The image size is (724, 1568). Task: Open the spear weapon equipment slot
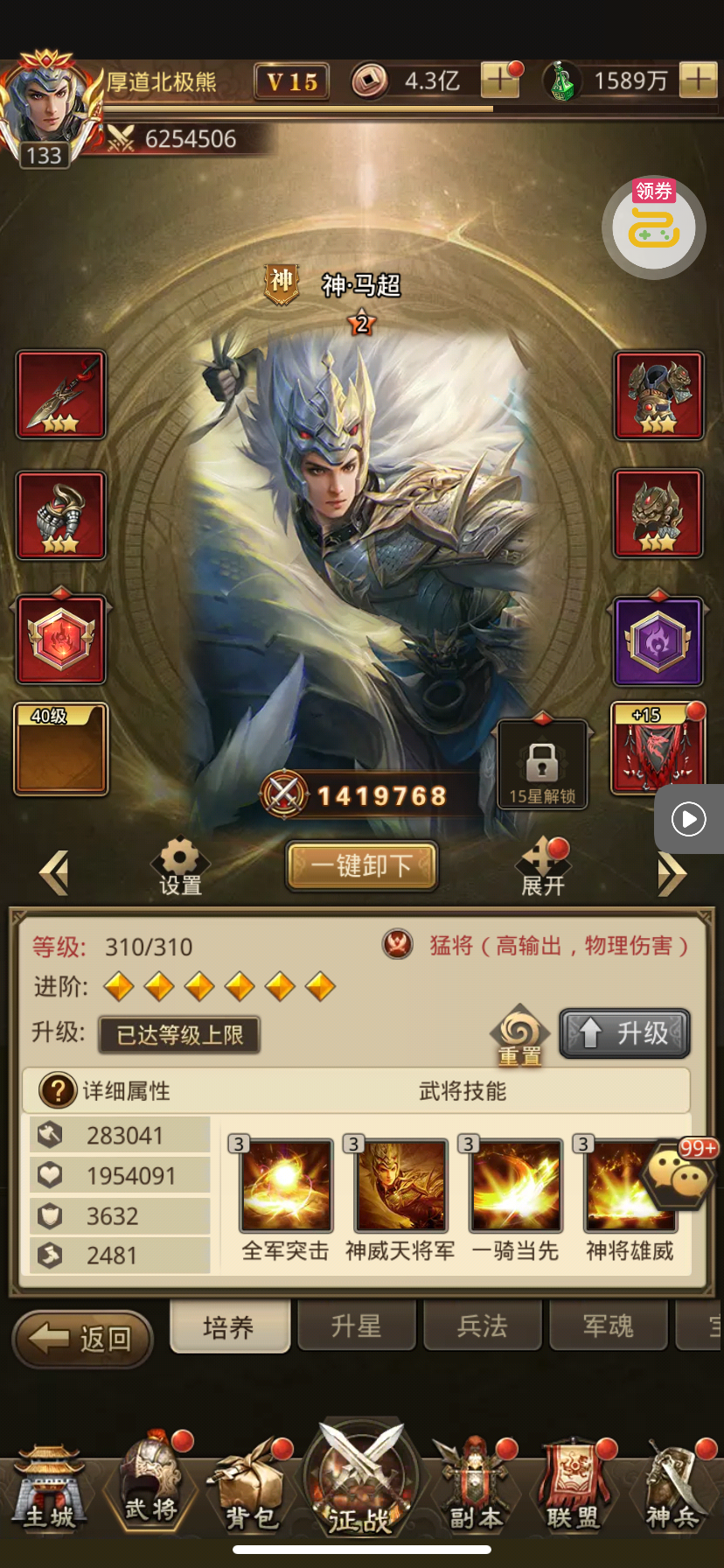[61, 395]
